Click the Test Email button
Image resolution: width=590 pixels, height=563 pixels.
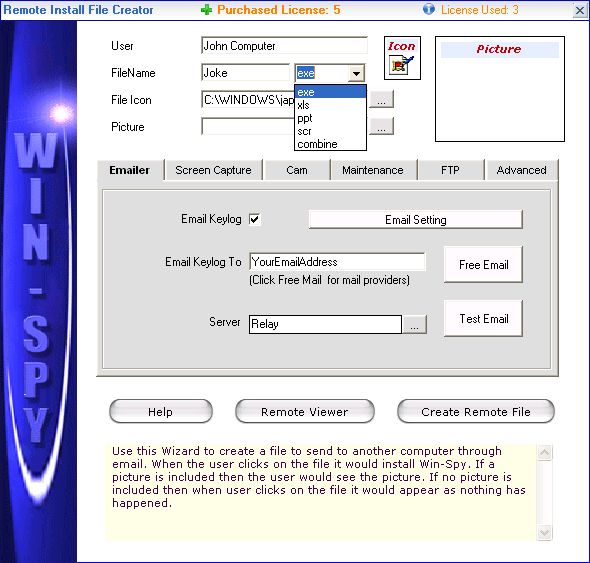click(x=484, y=318)
